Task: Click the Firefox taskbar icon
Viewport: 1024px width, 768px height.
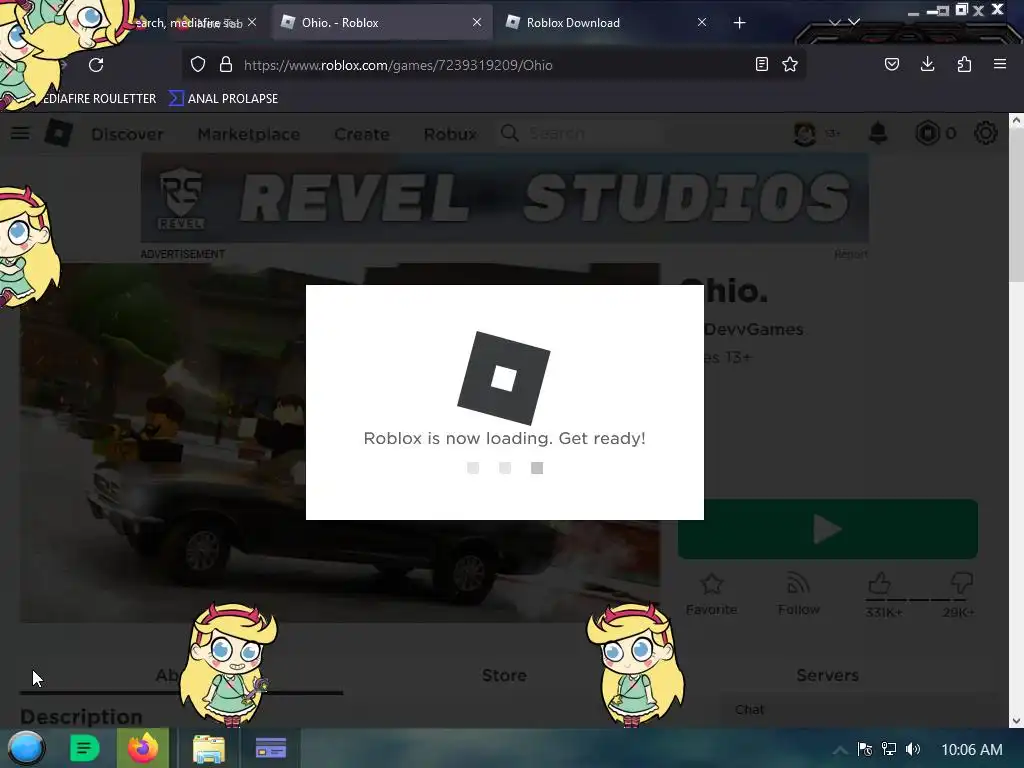Action: [x=143, y=748]
